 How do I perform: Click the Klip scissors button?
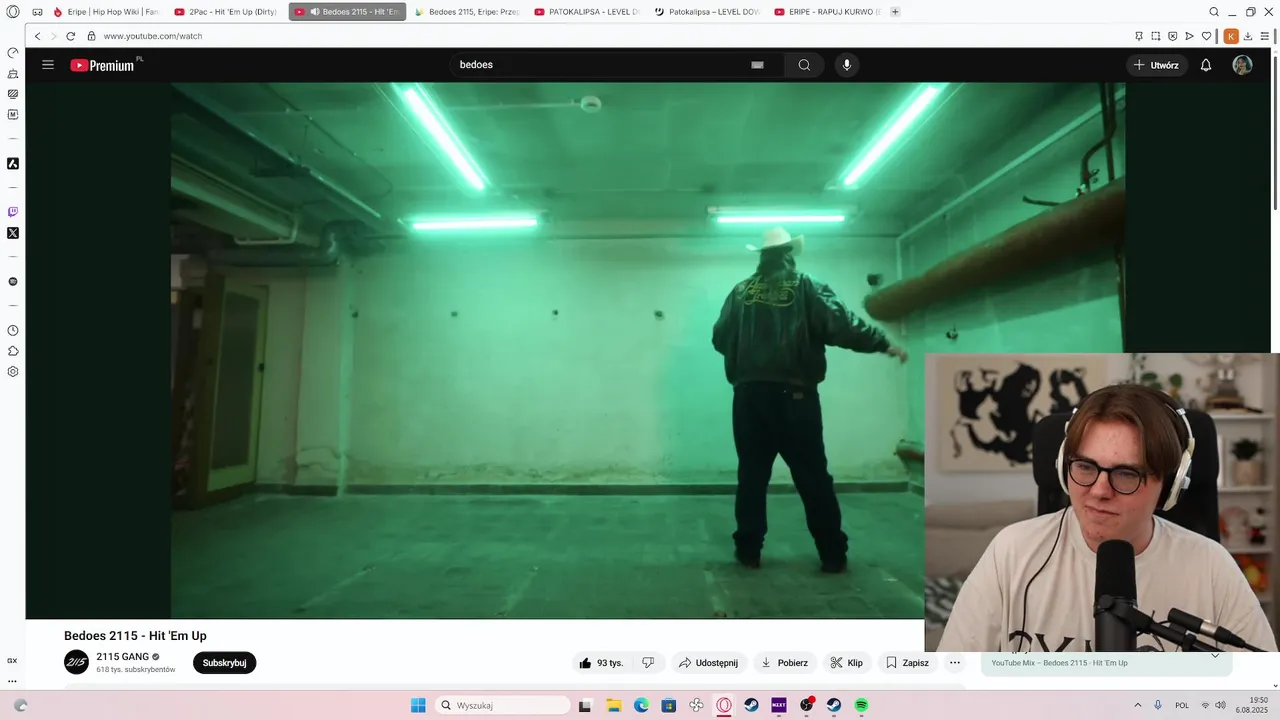pyautogui.click(x=846, y=663)
